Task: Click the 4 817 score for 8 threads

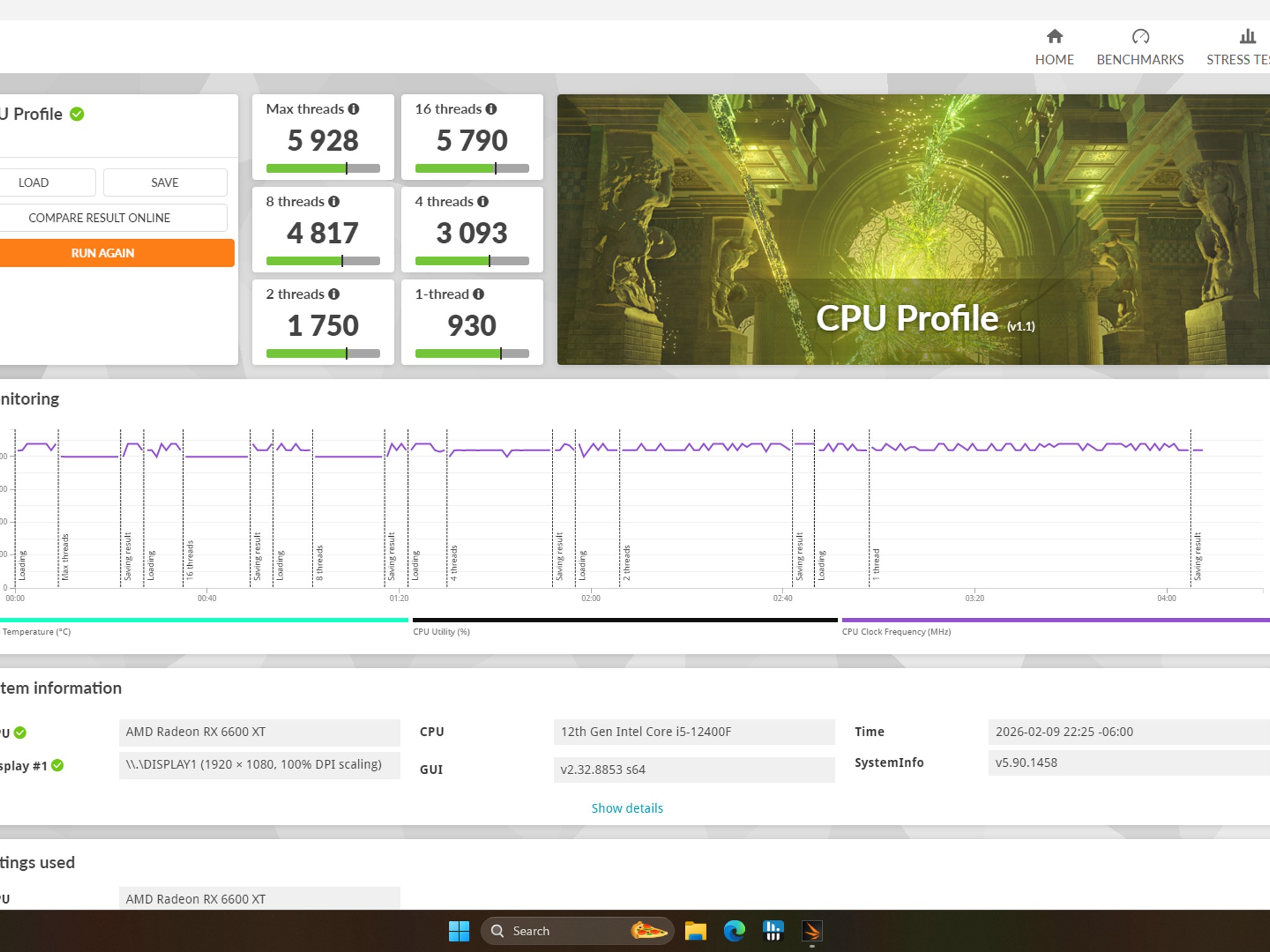Action: (323, 233)
